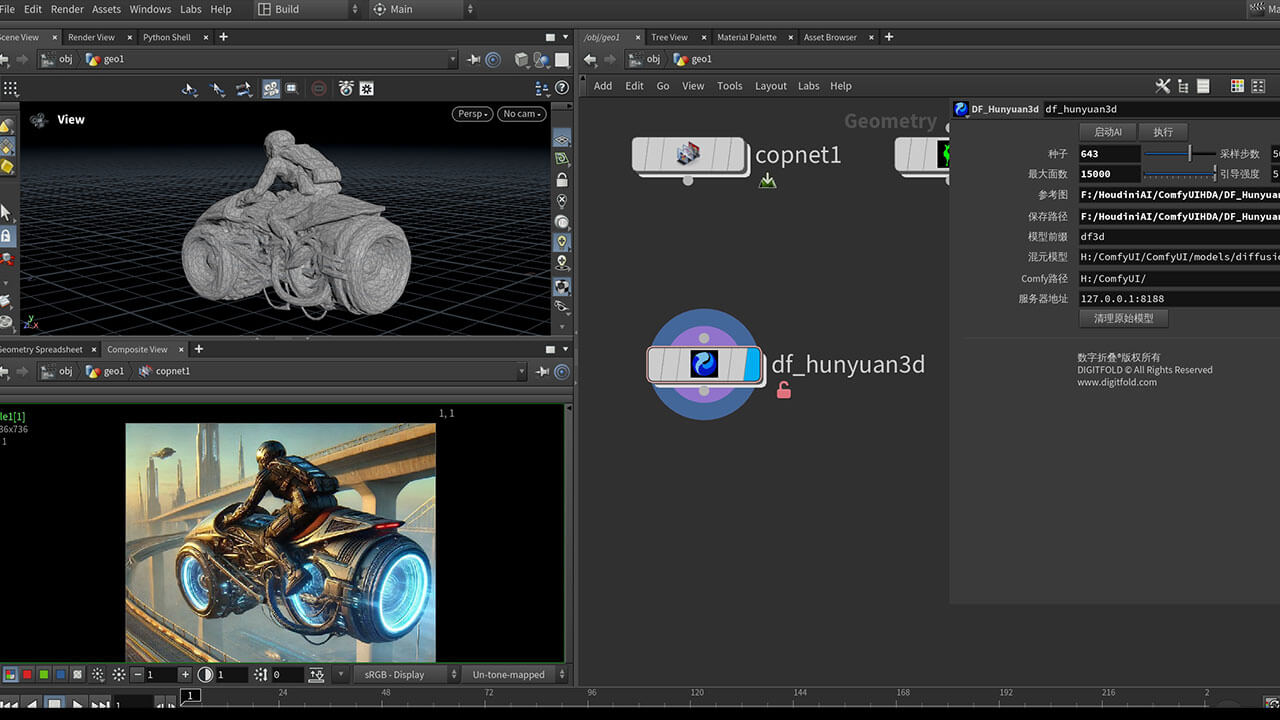This screenshot has width=1280, height=720.
Task: Click the display options icon beside Scene View help
Action: [542, 89]
